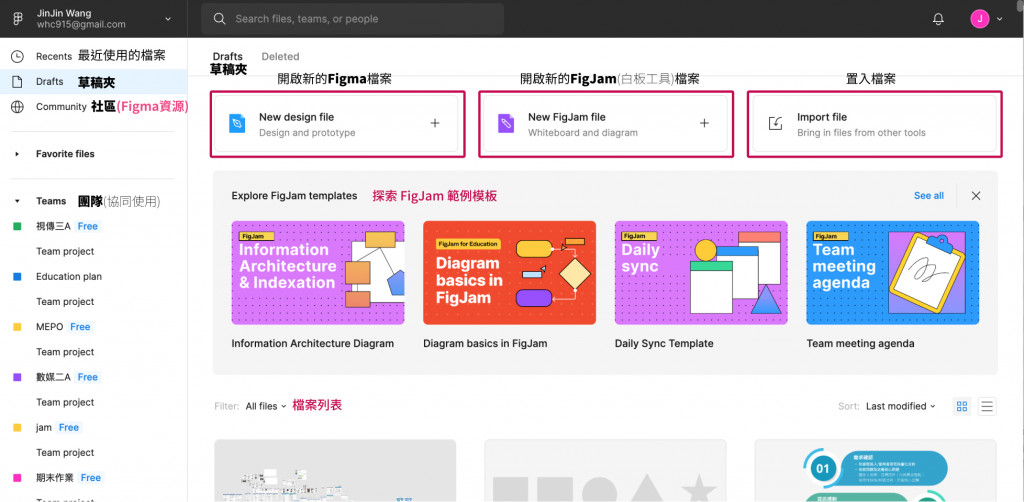This screenshot has width=1024, height=502.
Task: Click the New design file button
Action: [337, 124]
